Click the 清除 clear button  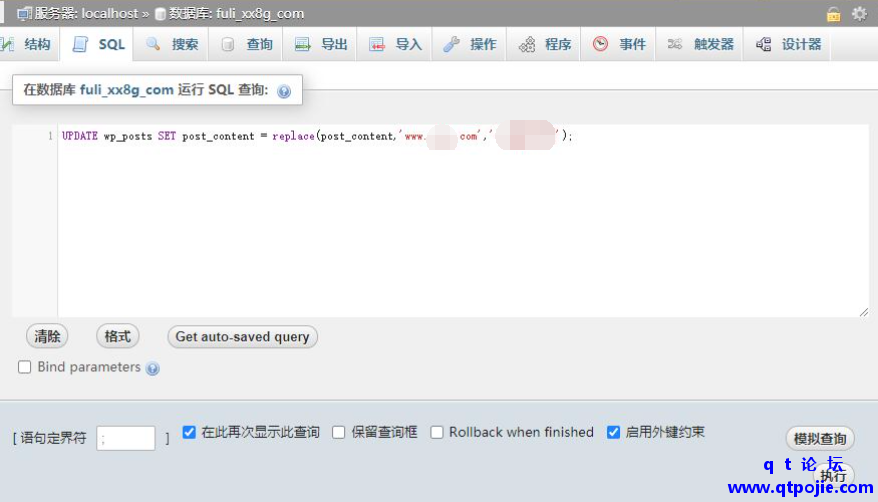click(47, 336)
